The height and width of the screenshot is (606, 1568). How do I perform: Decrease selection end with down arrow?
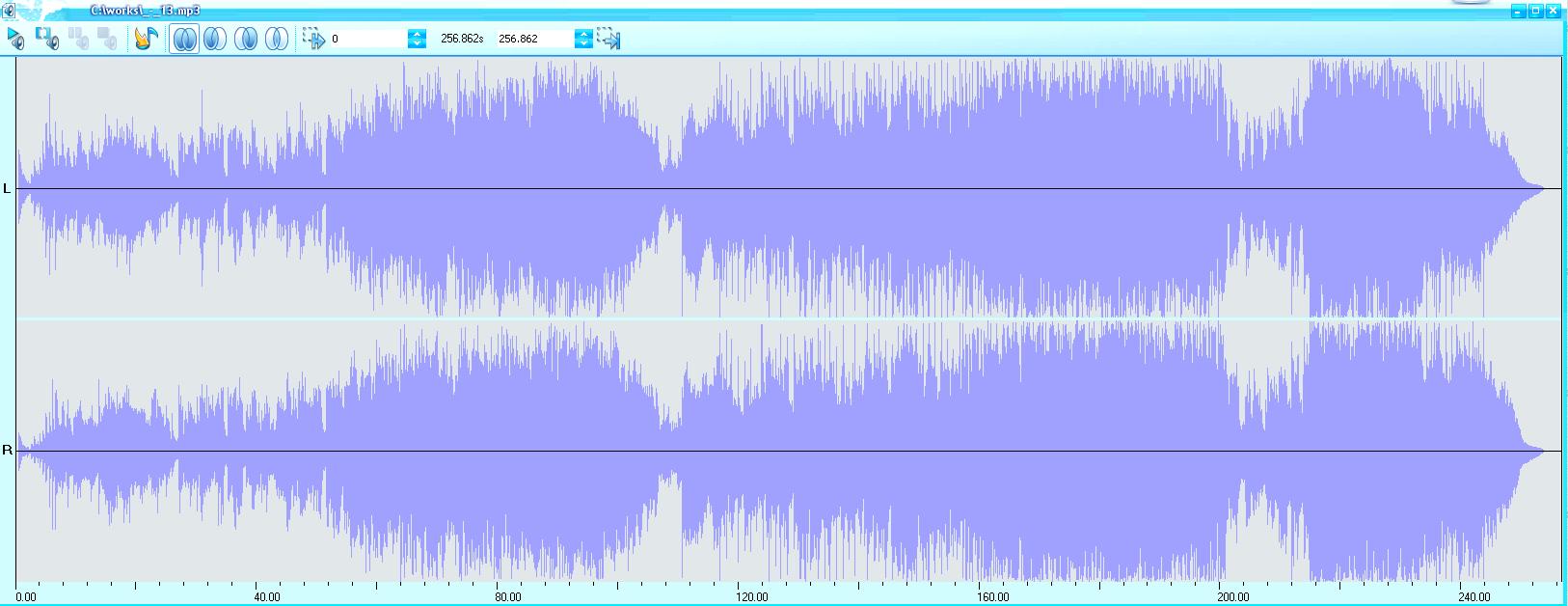(x=583, y=43)
